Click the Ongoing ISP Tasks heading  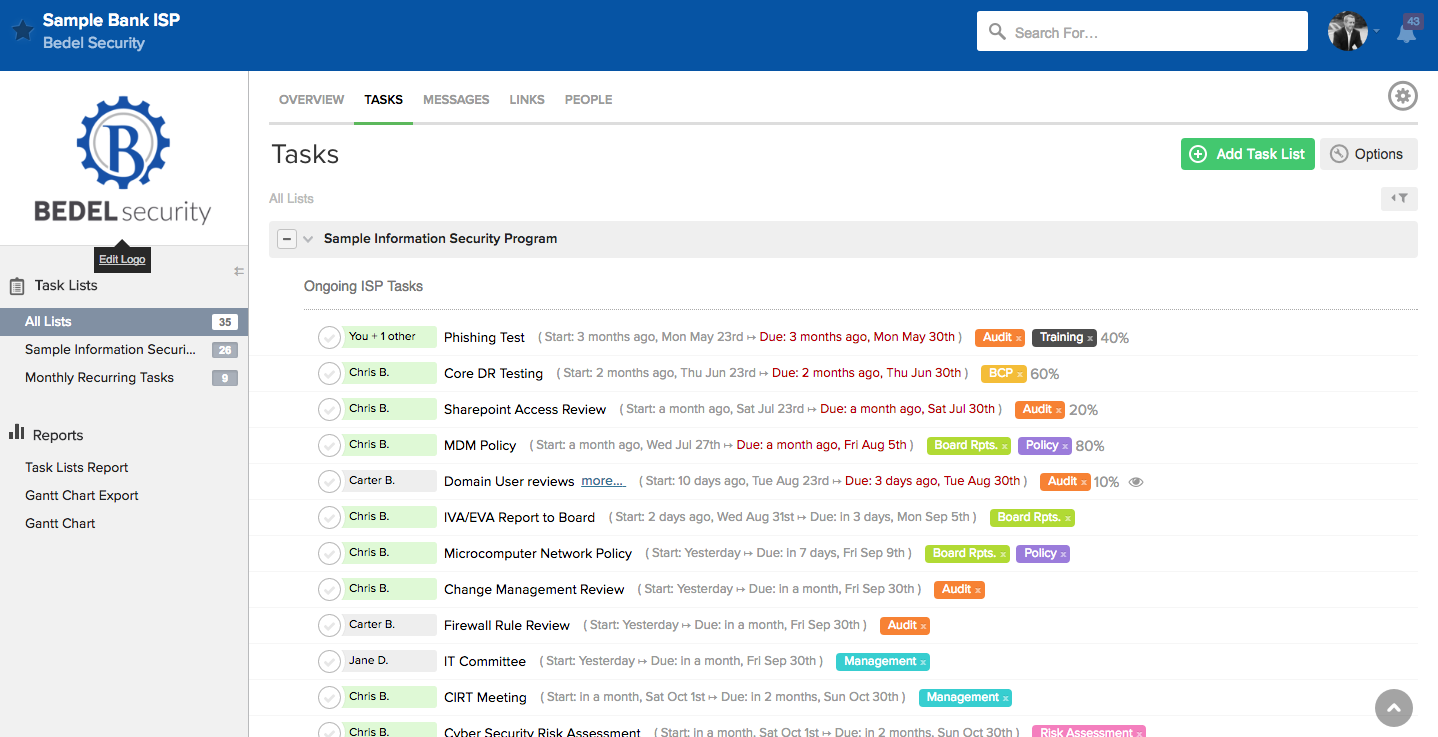coord(364,286)
